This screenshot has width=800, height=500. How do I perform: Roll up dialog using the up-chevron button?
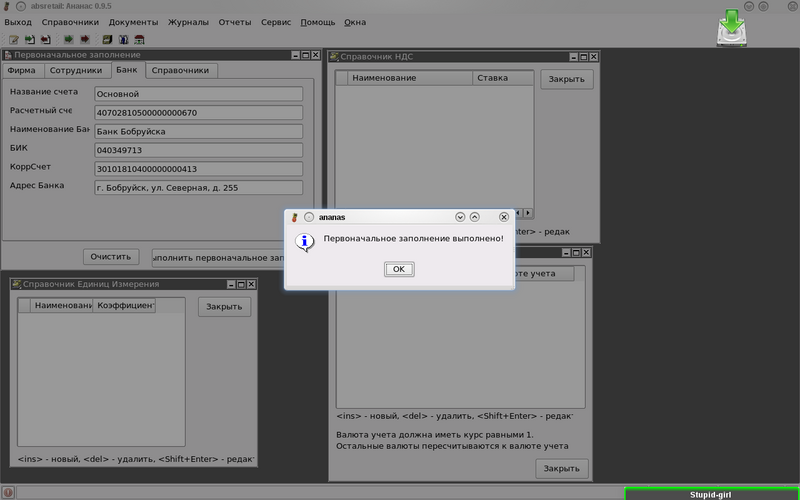point(475,217)
